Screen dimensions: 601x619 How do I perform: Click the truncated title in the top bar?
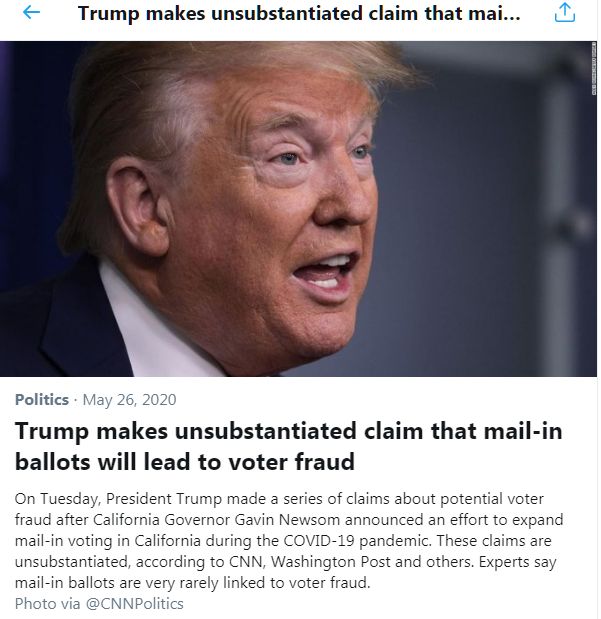click(x=299, y=13)
